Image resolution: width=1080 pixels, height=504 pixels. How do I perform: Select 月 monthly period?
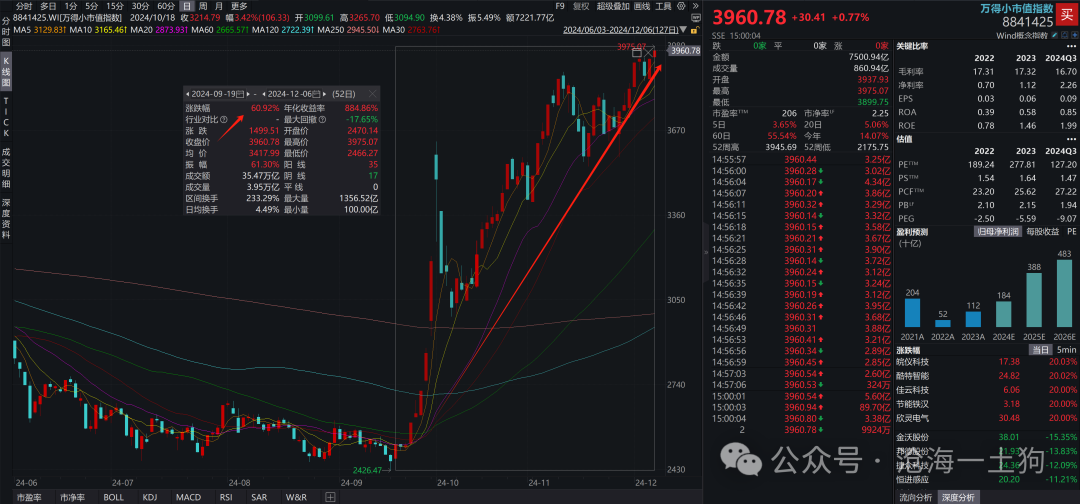219,6
